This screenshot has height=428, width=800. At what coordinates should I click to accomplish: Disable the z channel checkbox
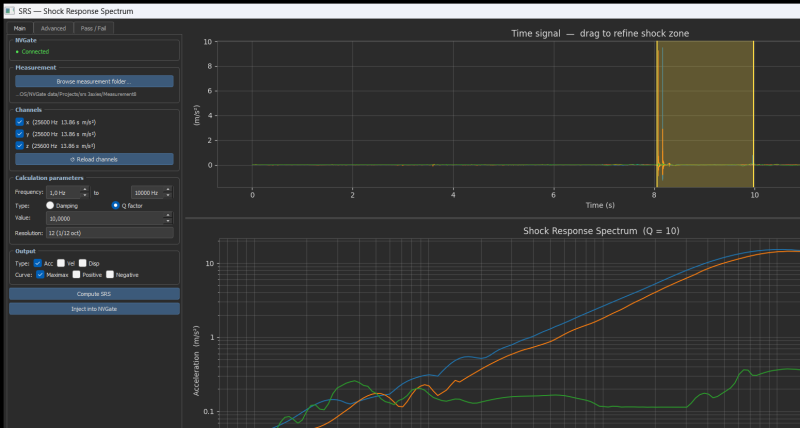pyautogui.click(x=19, y=145)
